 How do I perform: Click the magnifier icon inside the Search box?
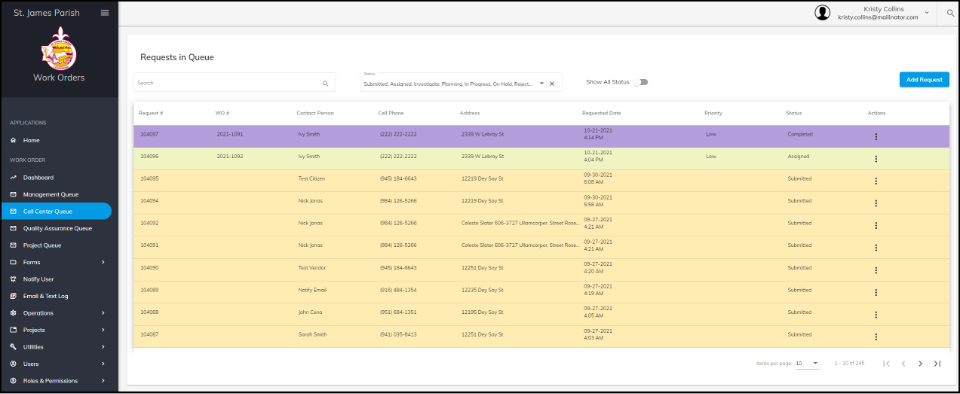(x=326, y=83)
